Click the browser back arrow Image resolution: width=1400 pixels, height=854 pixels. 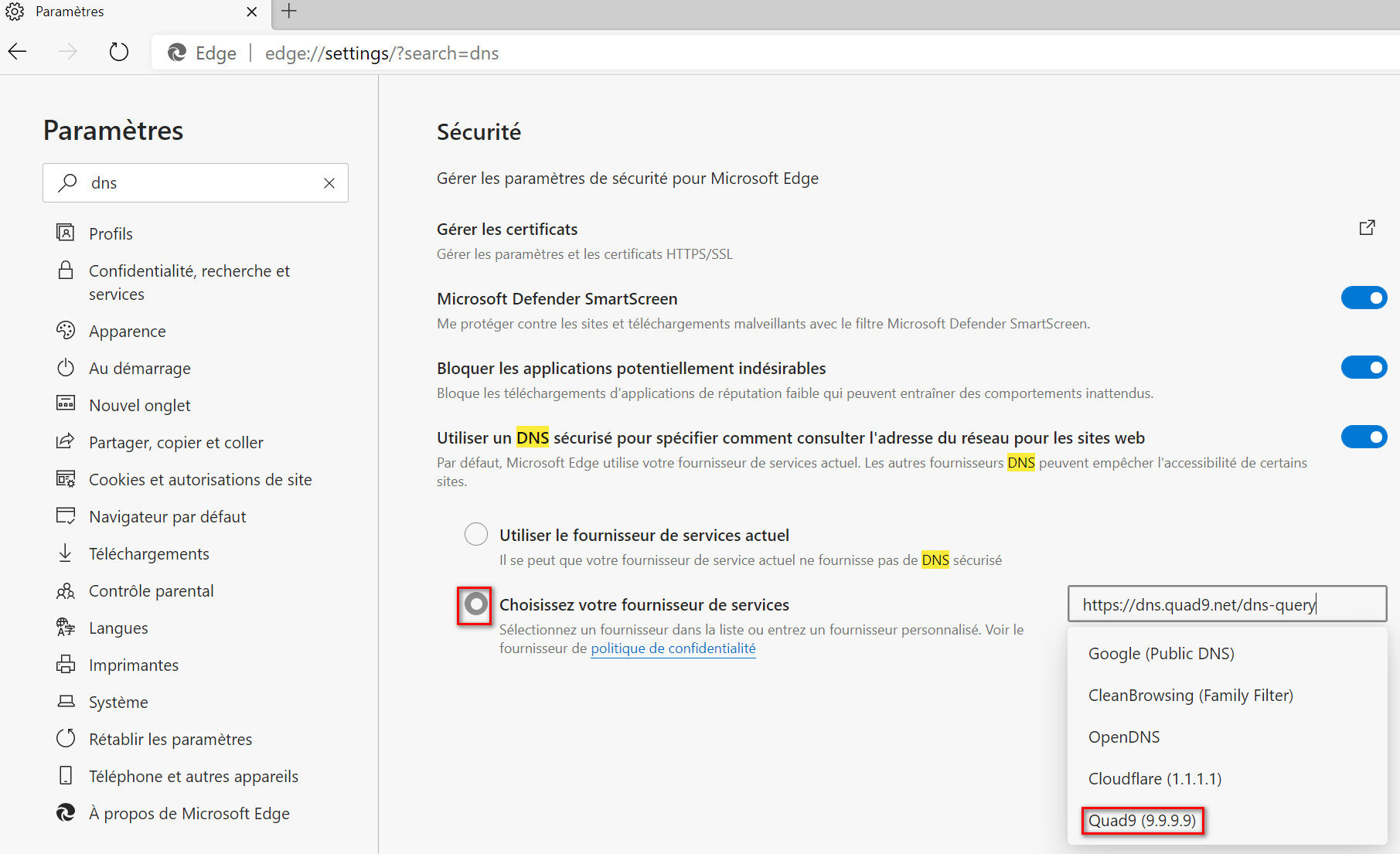click(x=18, y=52)
